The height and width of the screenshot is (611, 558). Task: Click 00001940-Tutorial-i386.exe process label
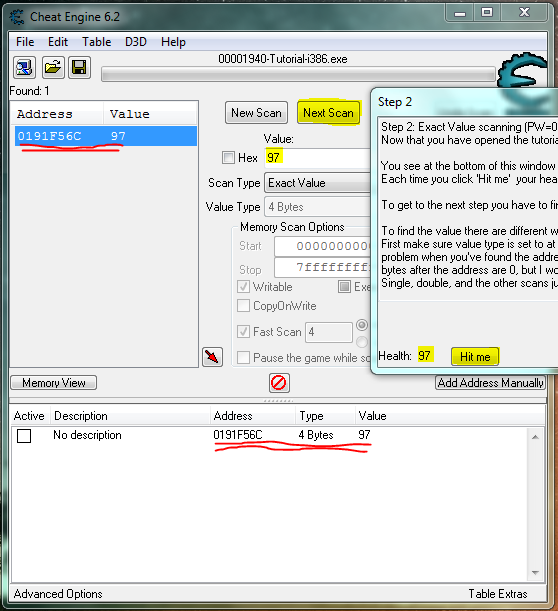(x=283, y=59)
